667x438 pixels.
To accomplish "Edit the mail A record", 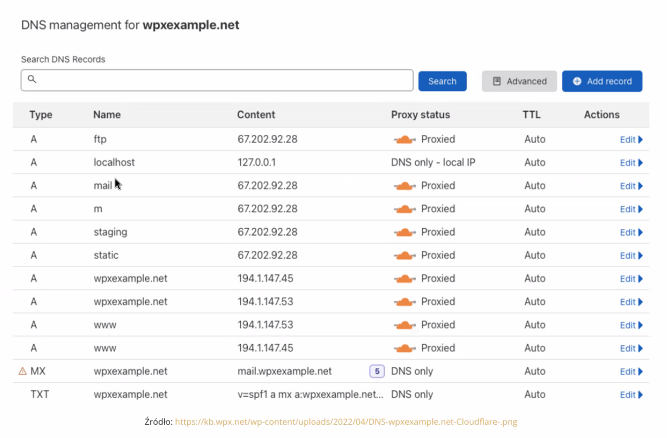I will click(x=631, y=186).
